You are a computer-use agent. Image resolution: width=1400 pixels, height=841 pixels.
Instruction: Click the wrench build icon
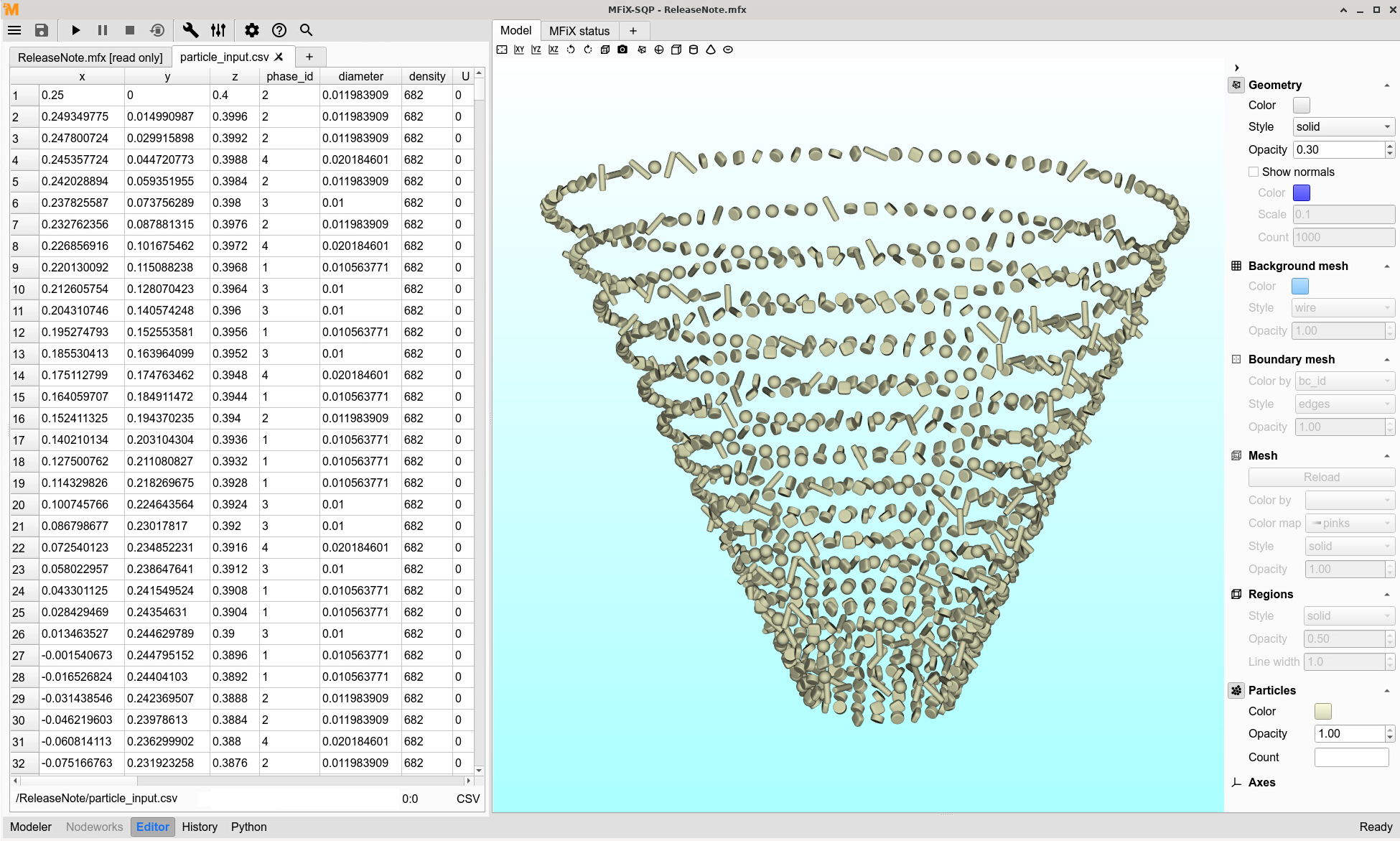tap(190, 30)
